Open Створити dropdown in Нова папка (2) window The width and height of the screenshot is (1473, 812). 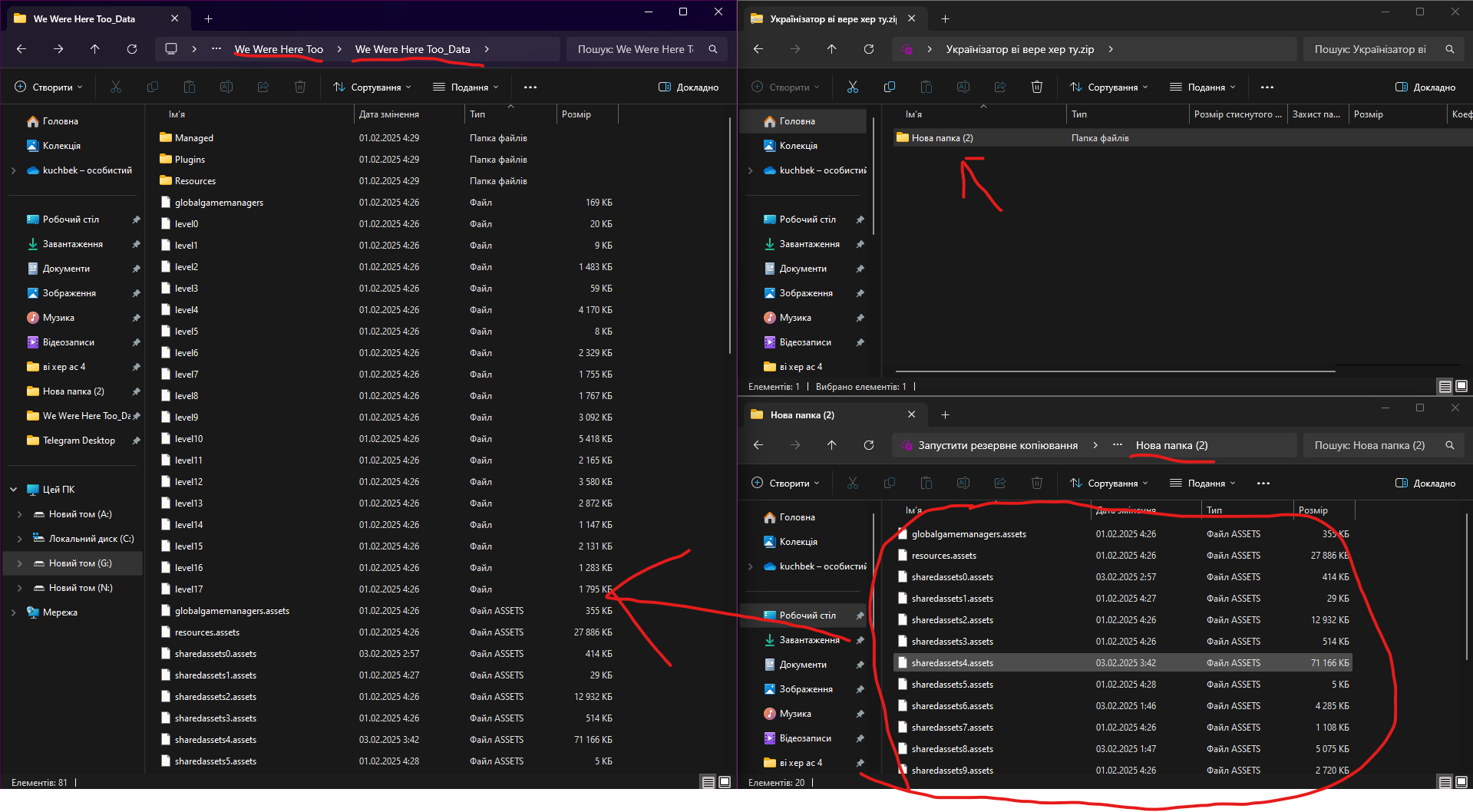pyautogui.click(x=785, y=484)
